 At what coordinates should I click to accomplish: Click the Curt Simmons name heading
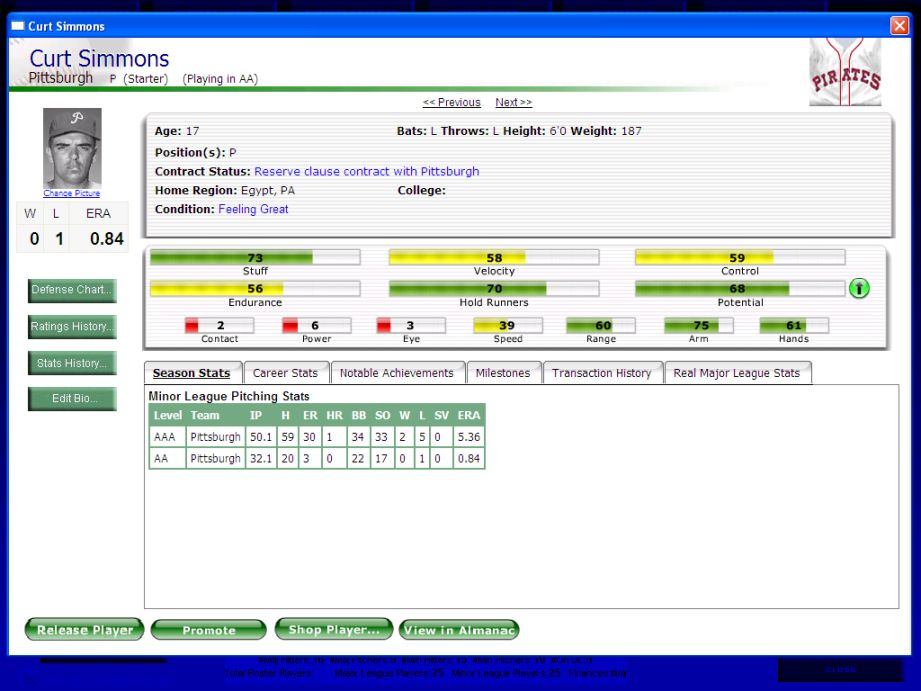click(x=99, y=58)
